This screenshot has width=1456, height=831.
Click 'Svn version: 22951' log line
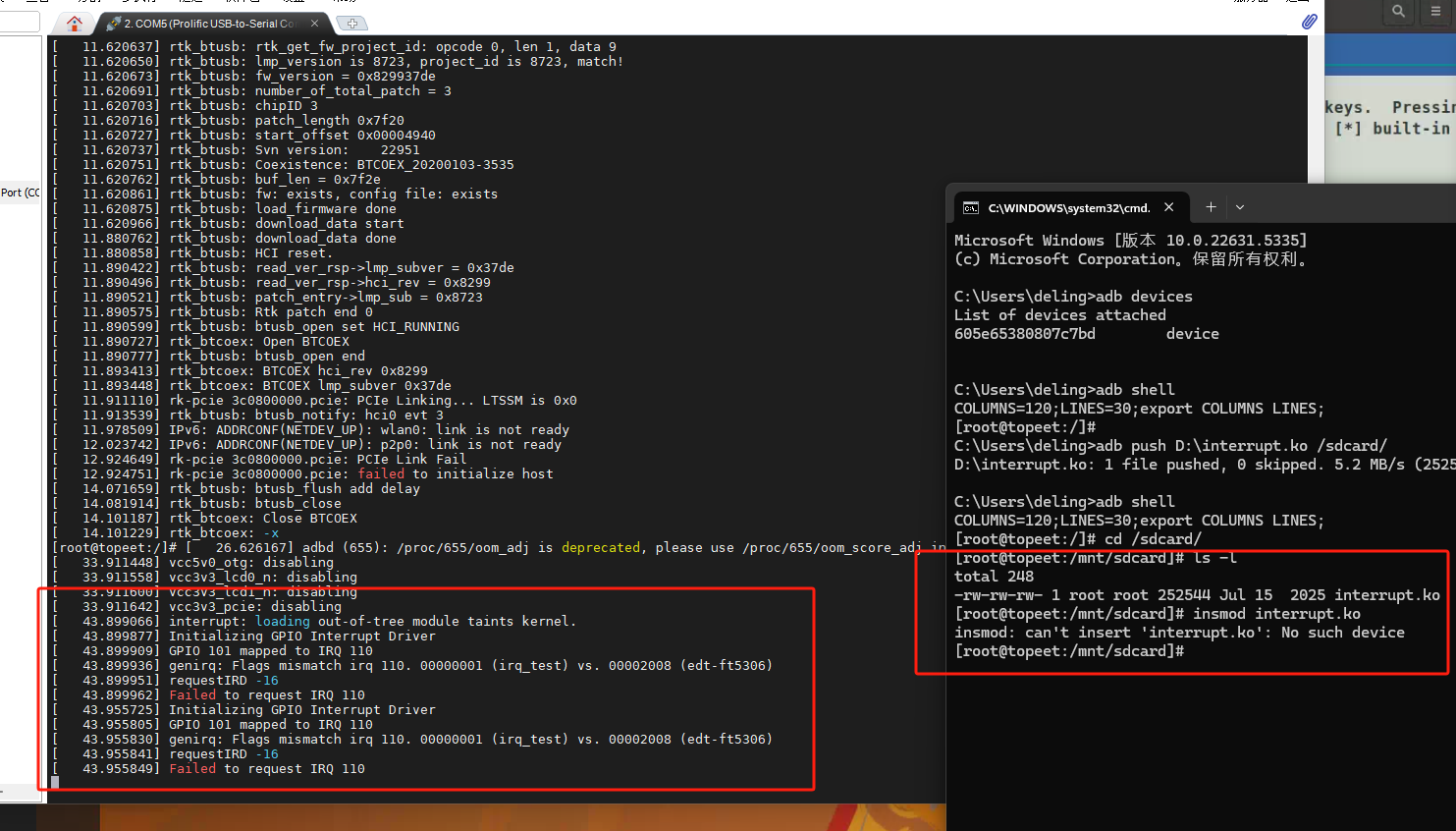[x=236, y=150]
